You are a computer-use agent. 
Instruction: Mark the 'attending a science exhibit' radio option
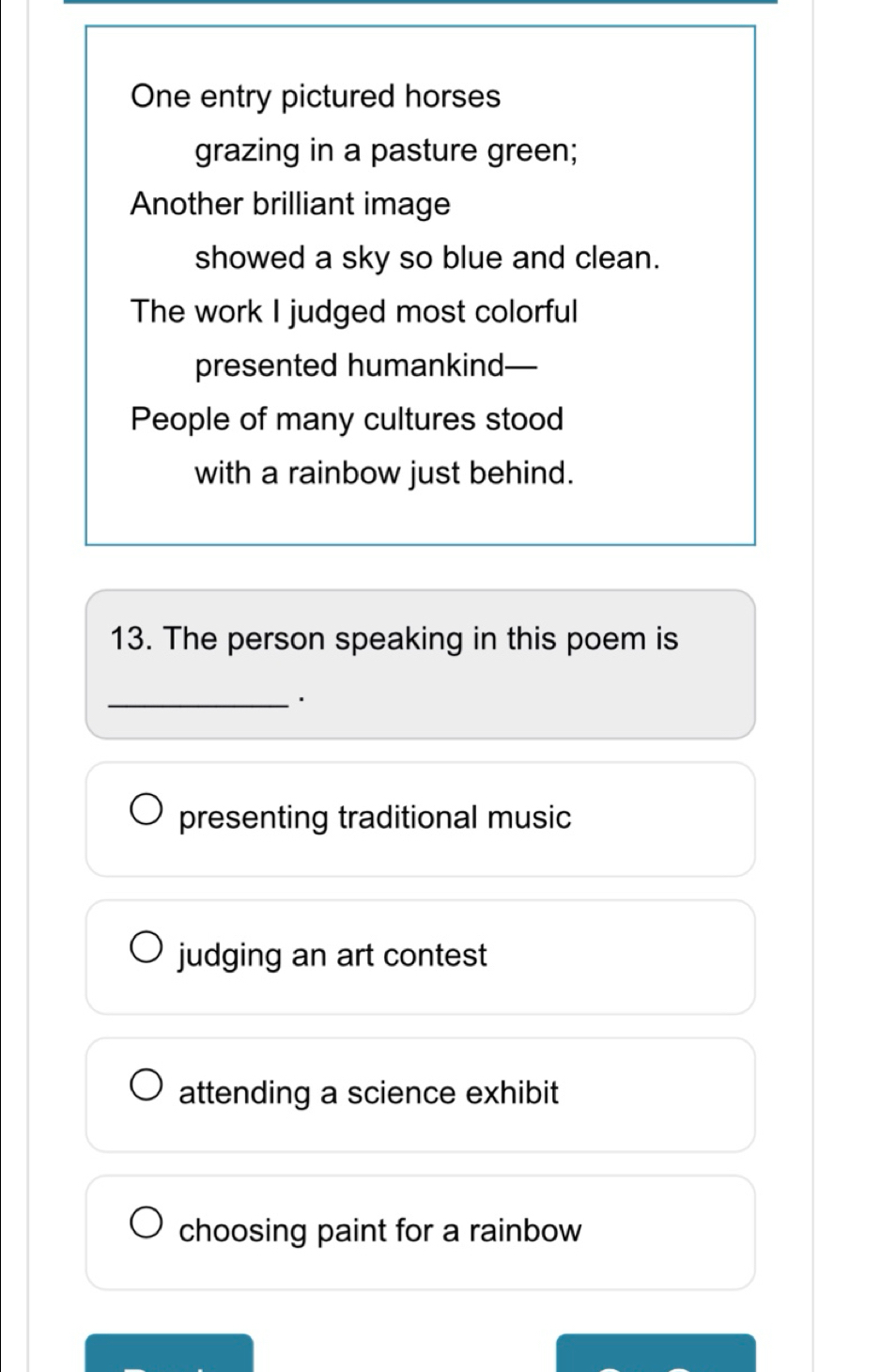pos(146,1086)
